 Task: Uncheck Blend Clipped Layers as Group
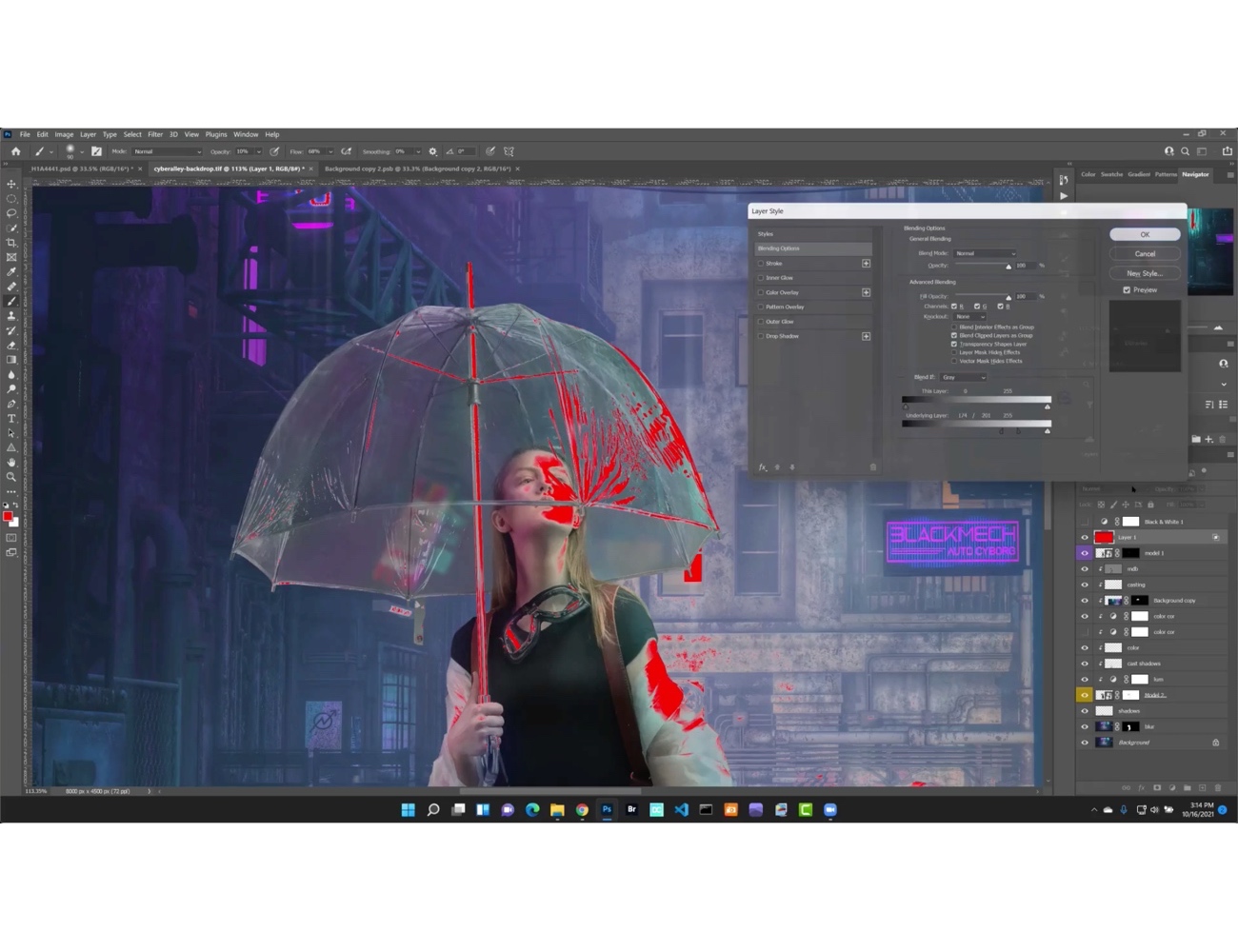click(x=953, y=335)
